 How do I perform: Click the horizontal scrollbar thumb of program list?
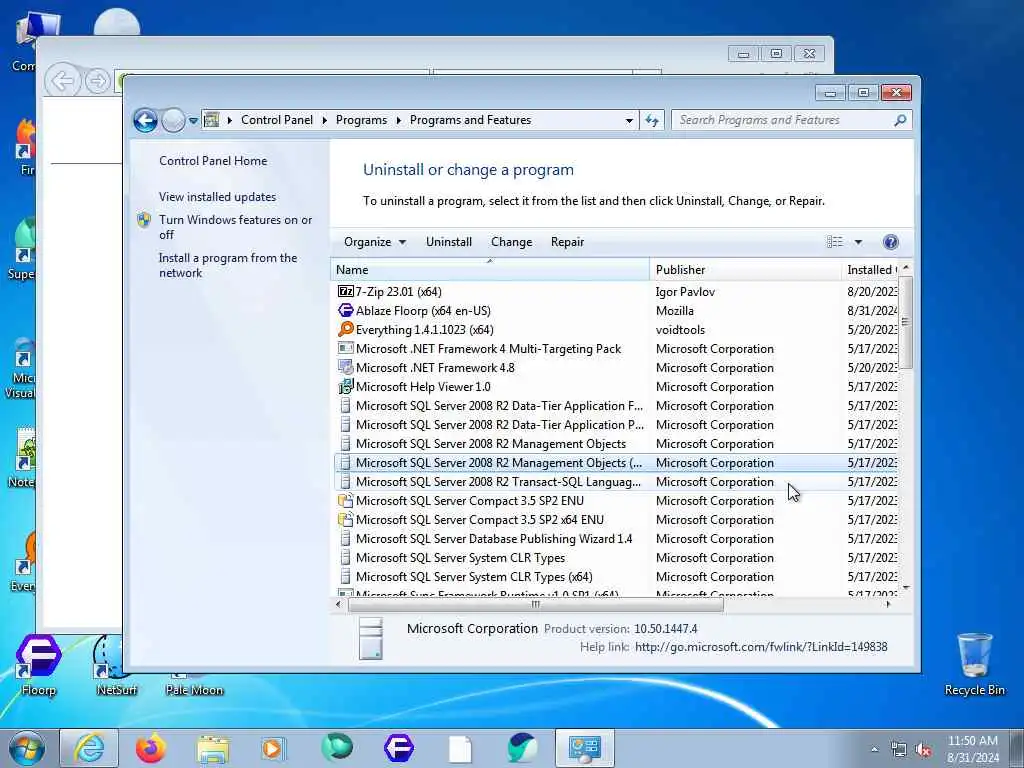536,605
